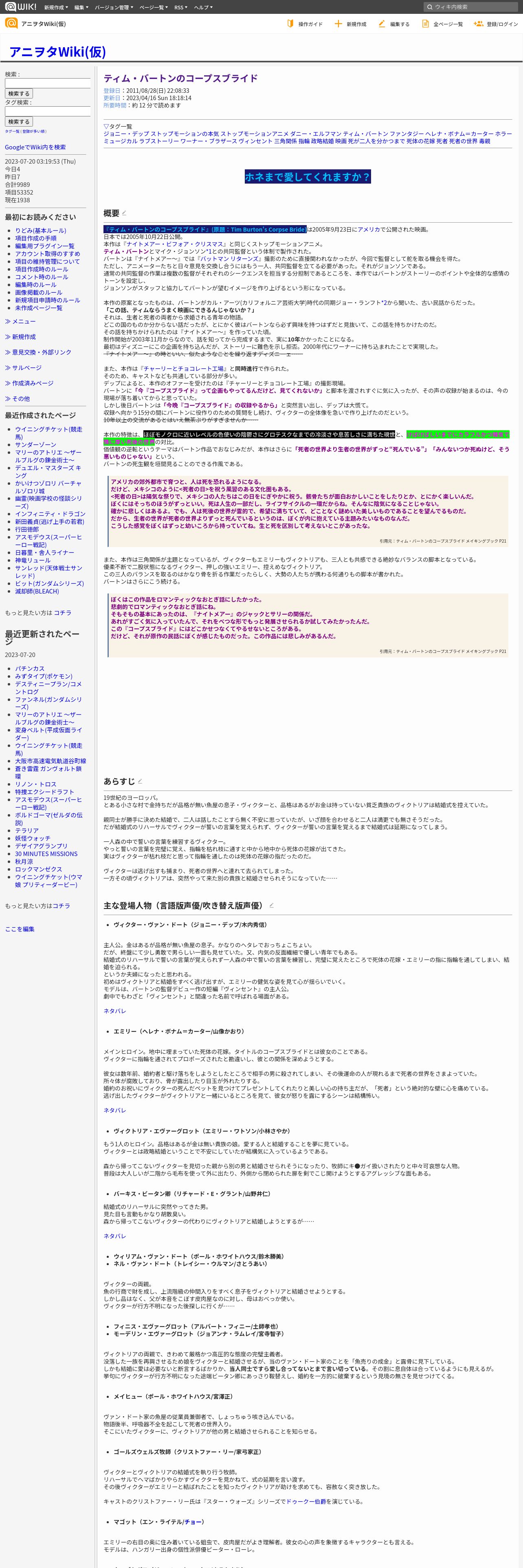
Task: Edit the 主な登場人物 section via pencil icon
Action: (x=272, y=906)
